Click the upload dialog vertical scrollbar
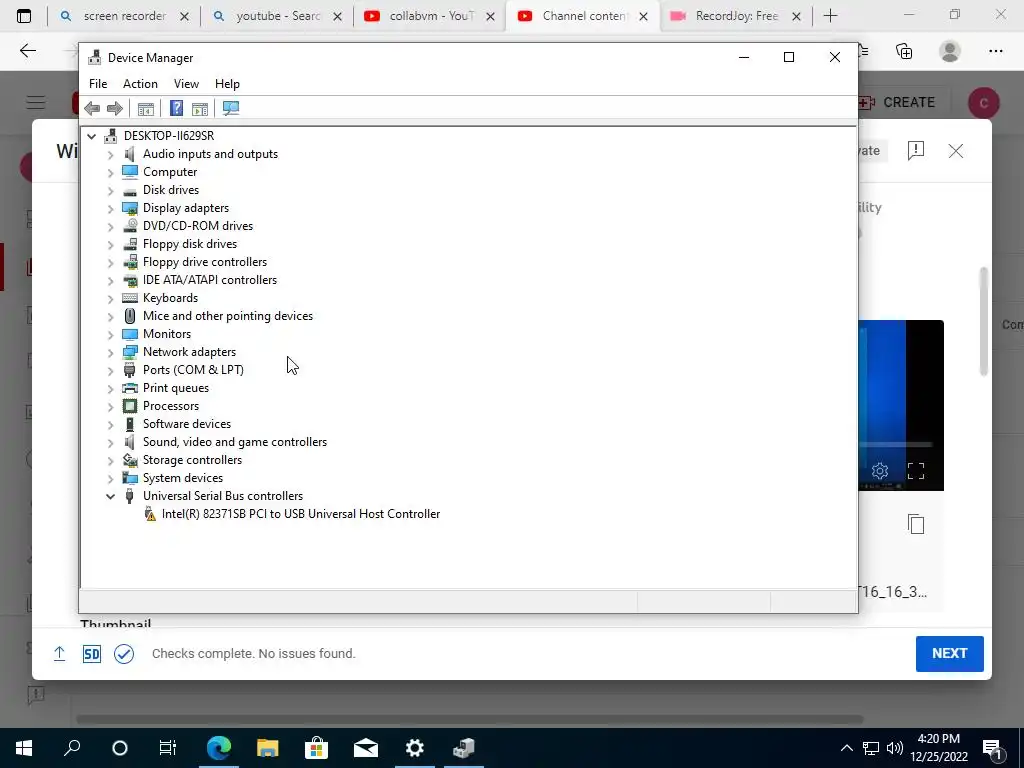 pos(984,321)
